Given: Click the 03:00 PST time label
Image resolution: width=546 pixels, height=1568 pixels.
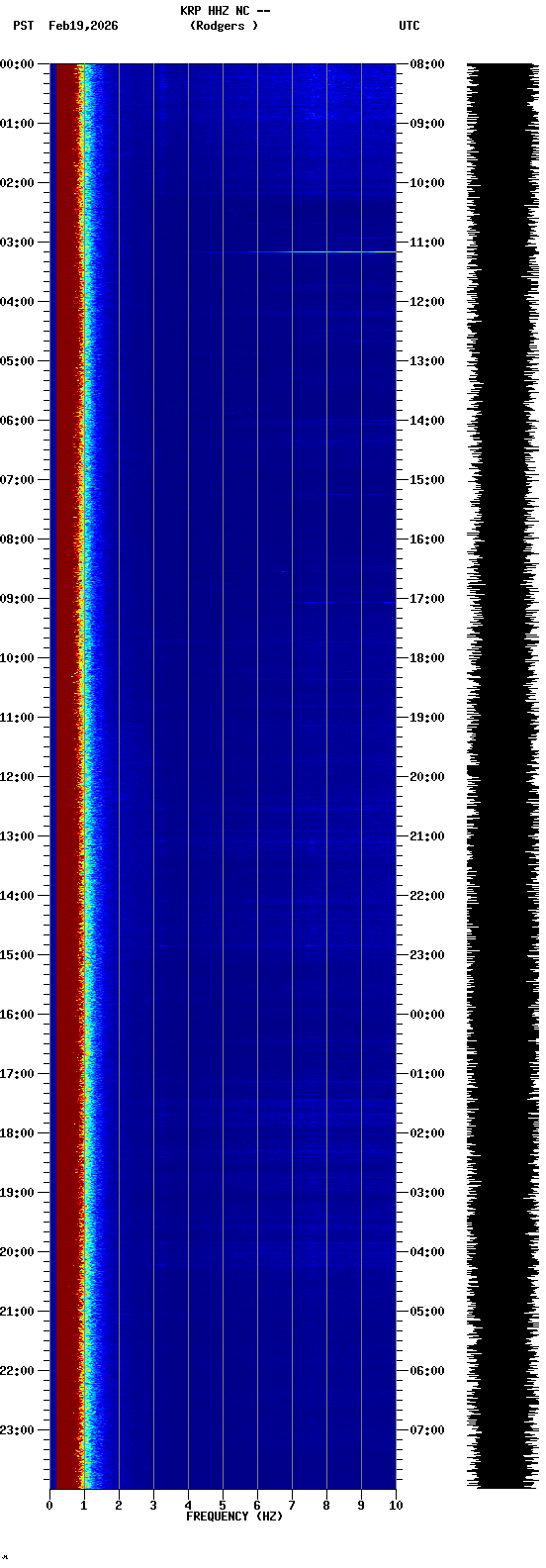Looking at the screenshot, I should (x=17, y=243).
